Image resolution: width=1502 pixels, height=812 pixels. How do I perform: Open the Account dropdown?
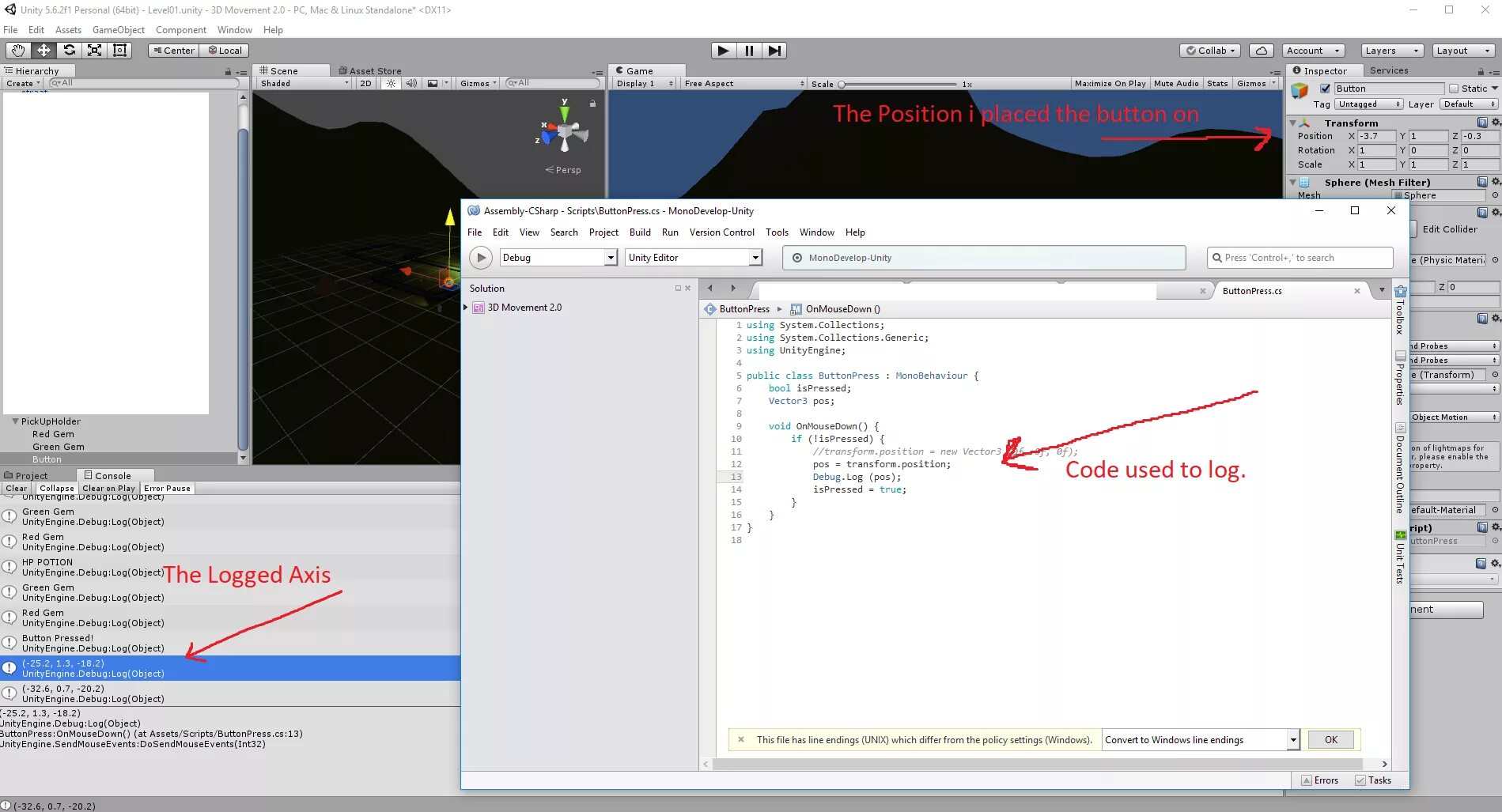(x=1312, y=51)
